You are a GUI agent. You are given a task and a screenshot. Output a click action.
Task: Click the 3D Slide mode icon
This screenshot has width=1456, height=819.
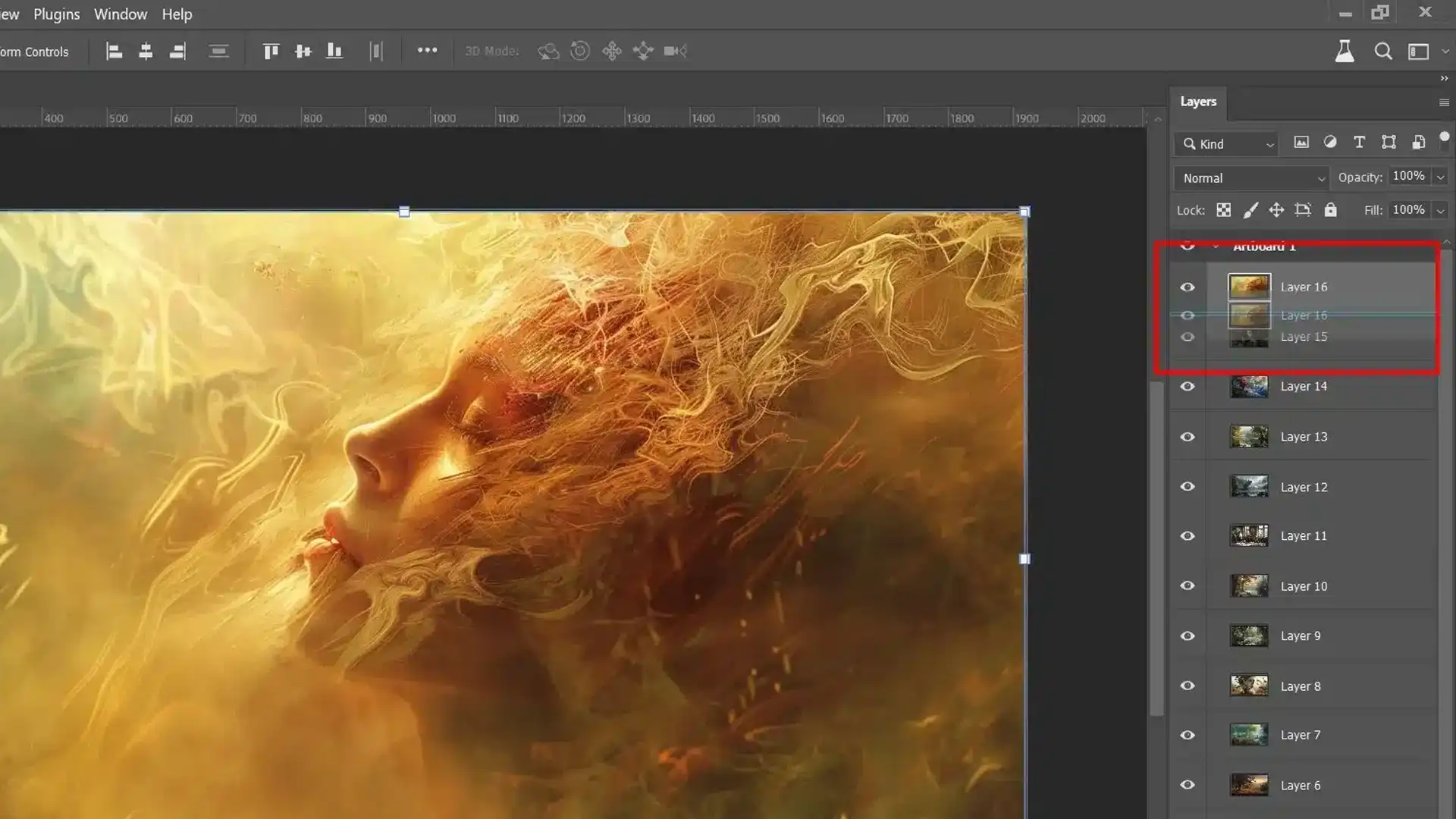[x=643, y=51]
